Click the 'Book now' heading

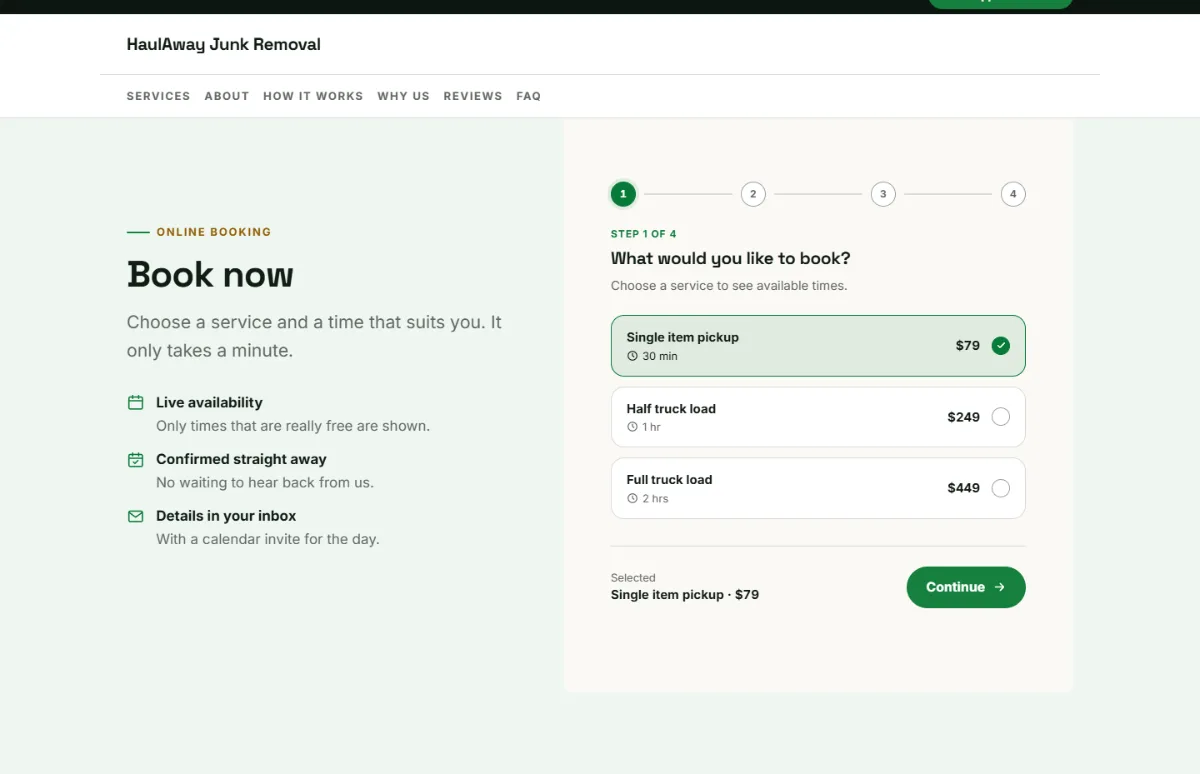click(x=210, y=274)
